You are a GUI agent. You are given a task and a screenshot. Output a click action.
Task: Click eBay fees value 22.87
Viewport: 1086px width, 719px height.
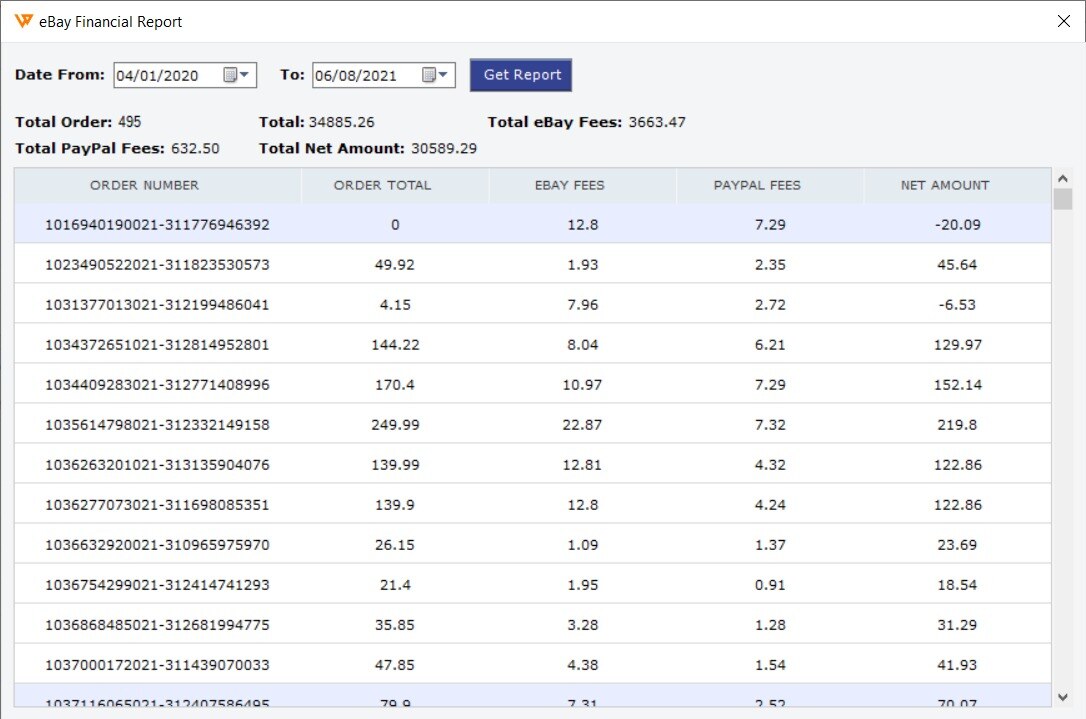click(x=582, y=425)
